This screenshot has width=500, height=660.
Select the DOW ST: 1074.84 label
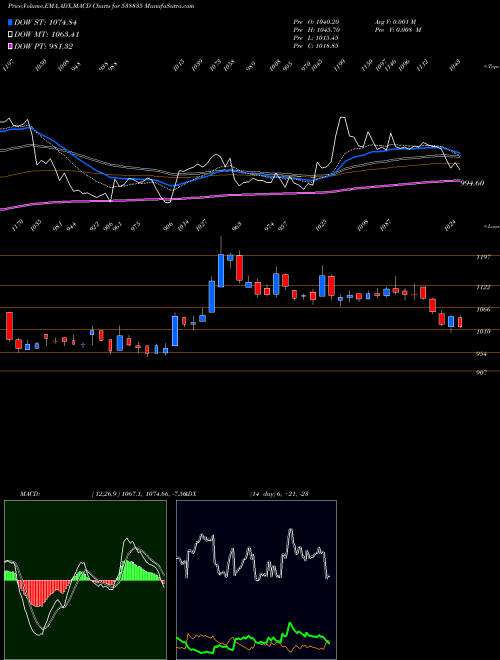coord(45,22)
